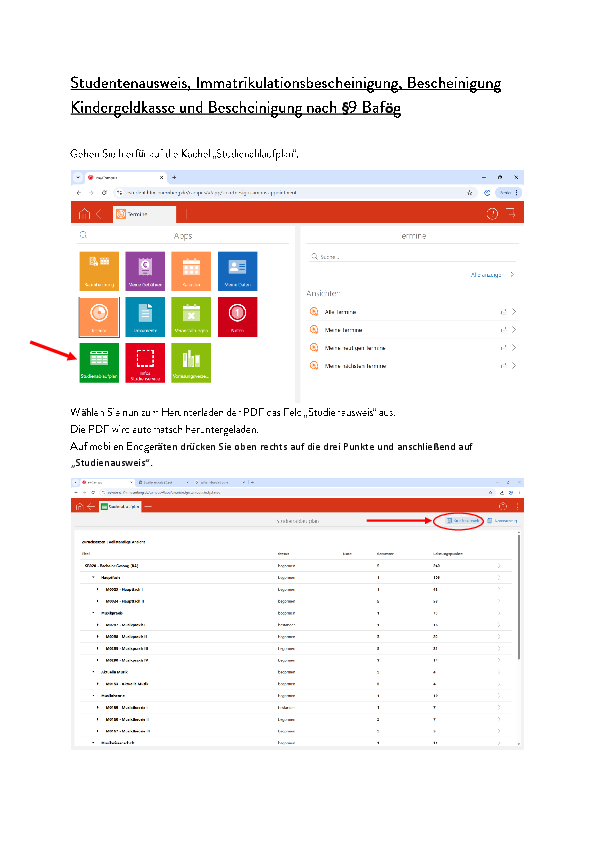Select the first row below Hauptfach
This screenshot has width=595, height=842.
296,590
